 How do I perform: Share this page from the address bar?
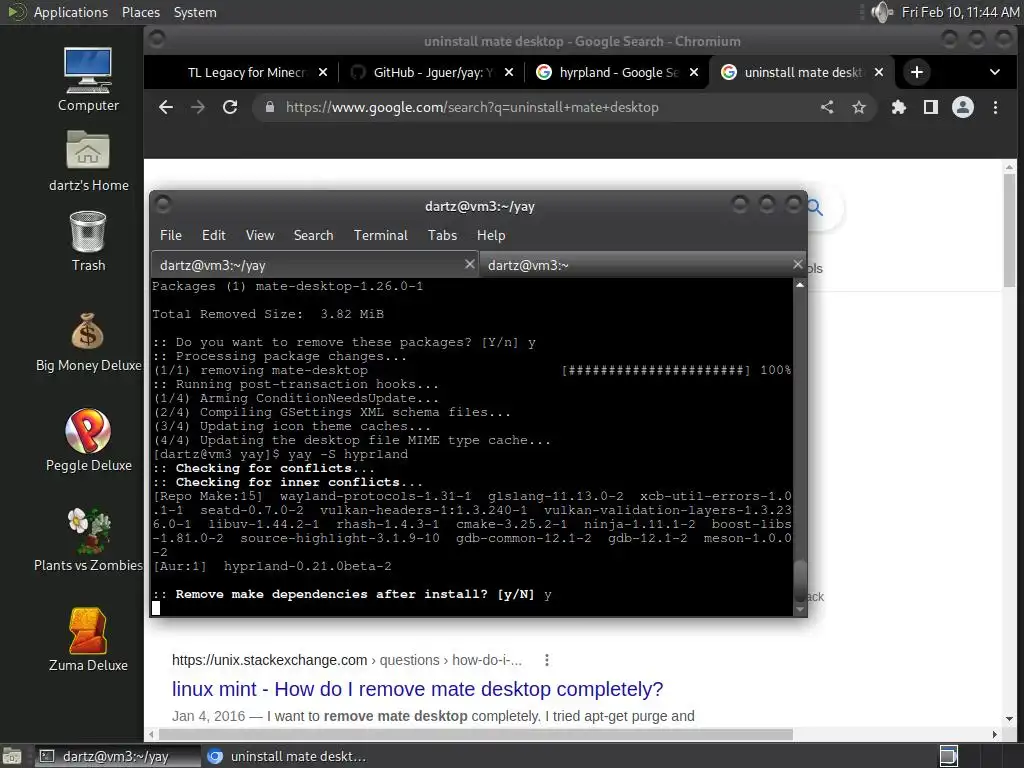pos(827,107)
